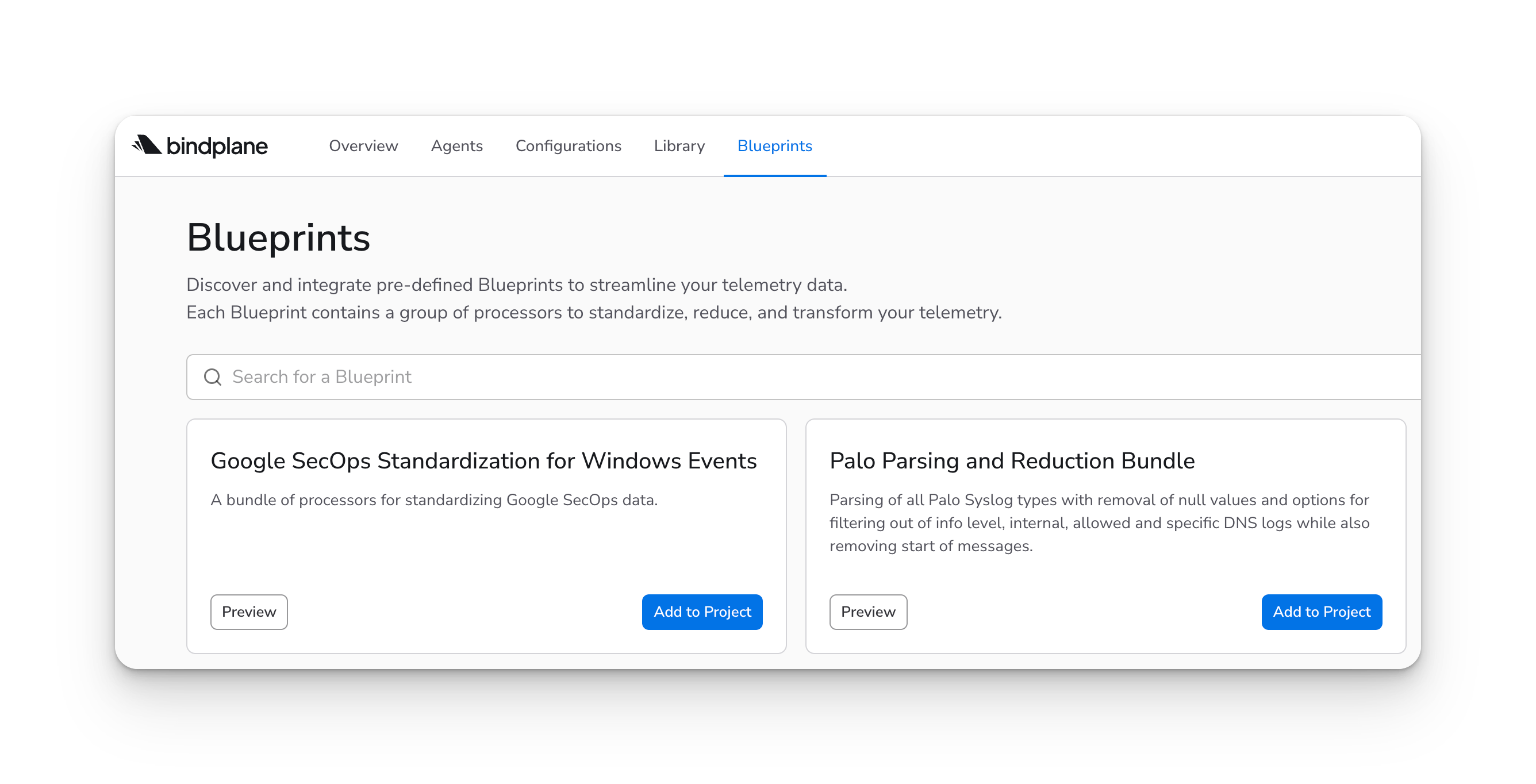Add Google SecOps Standardization blueprint to project
The width and height of the screenshot is (1536, 784).
[x=702, y=612]
